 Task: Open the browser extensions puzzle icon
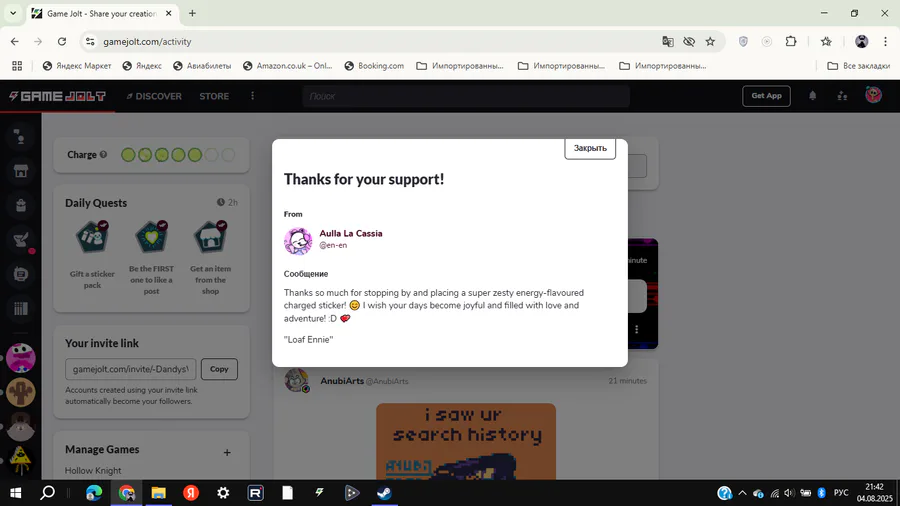pyautogui.click(x=791, y=41)
